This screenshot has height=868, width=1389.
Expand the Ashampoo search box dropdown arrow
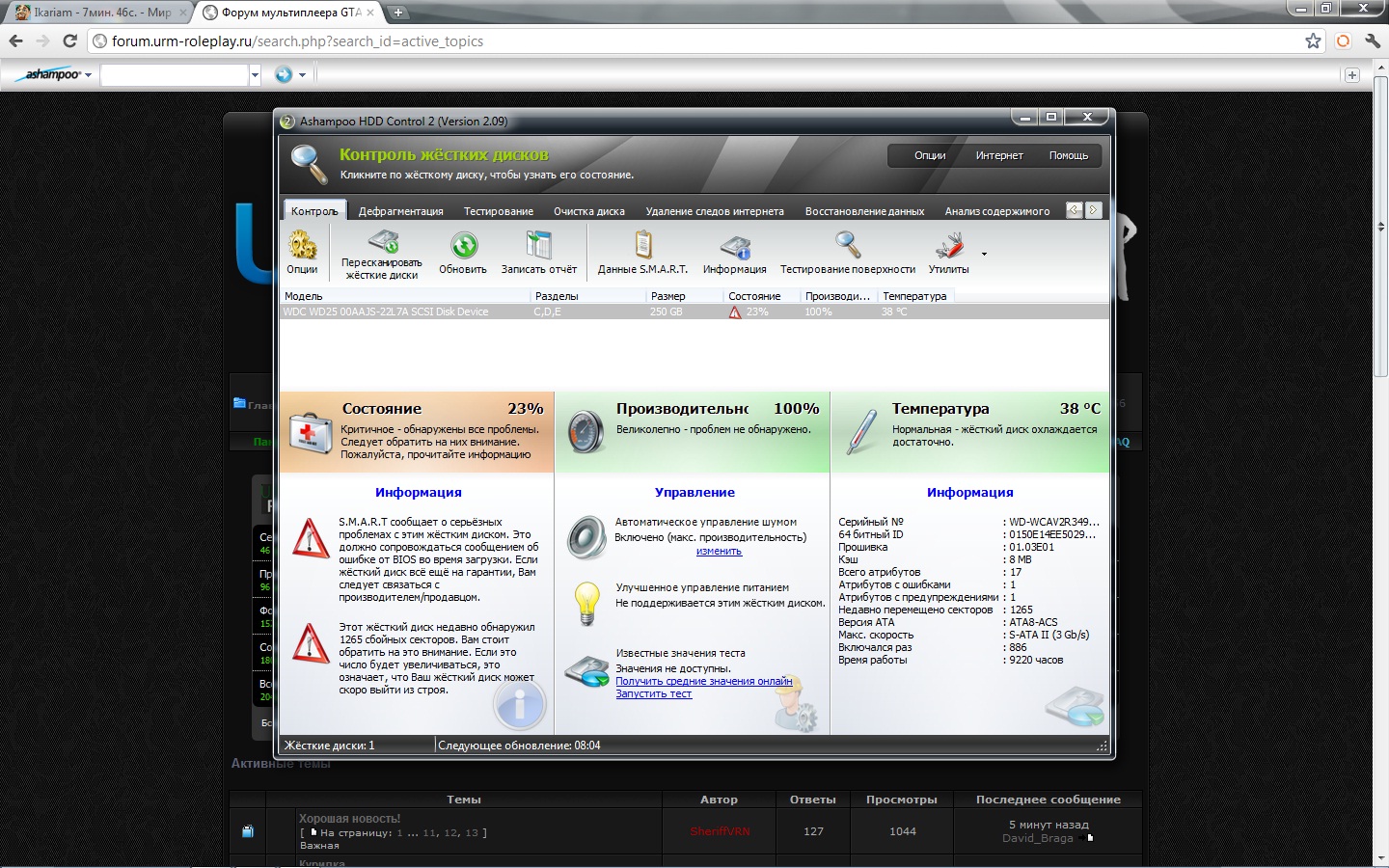tap(255, 75)
